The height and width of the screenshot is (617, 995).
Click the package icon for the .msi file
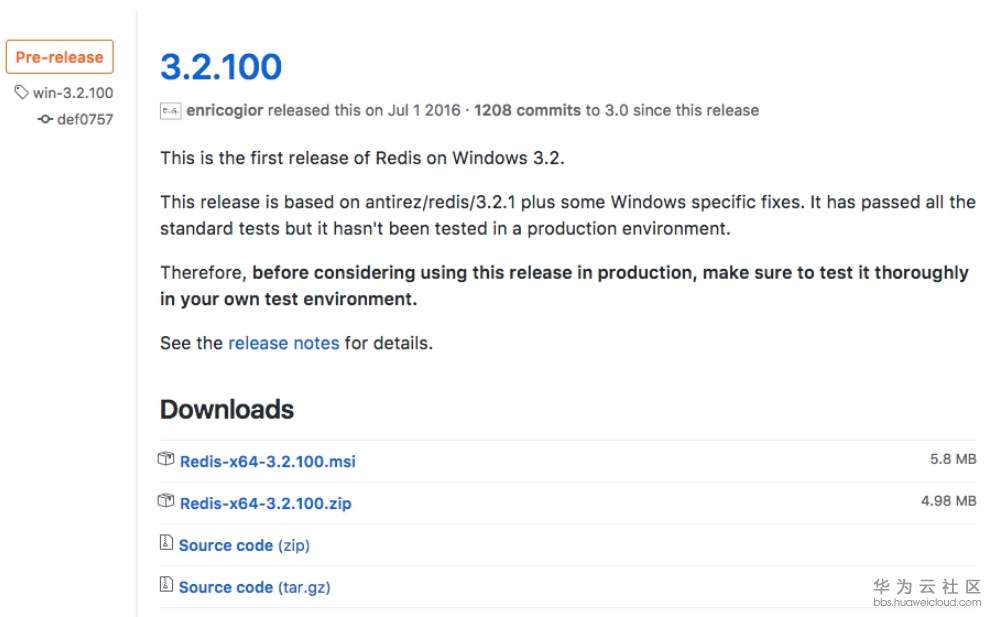[166, 460]
